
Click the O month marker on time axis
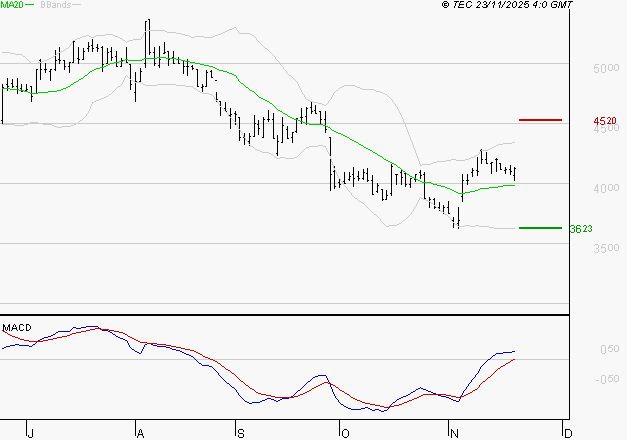345,434
